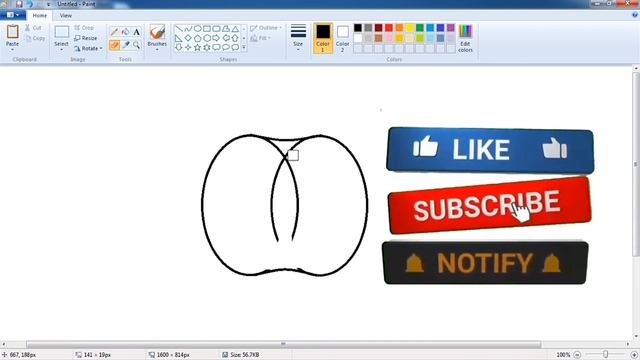Screen dimensions: 640x360
Task: Expand the Shapes gallery More arrow
Action: click(x=244, y=47)
